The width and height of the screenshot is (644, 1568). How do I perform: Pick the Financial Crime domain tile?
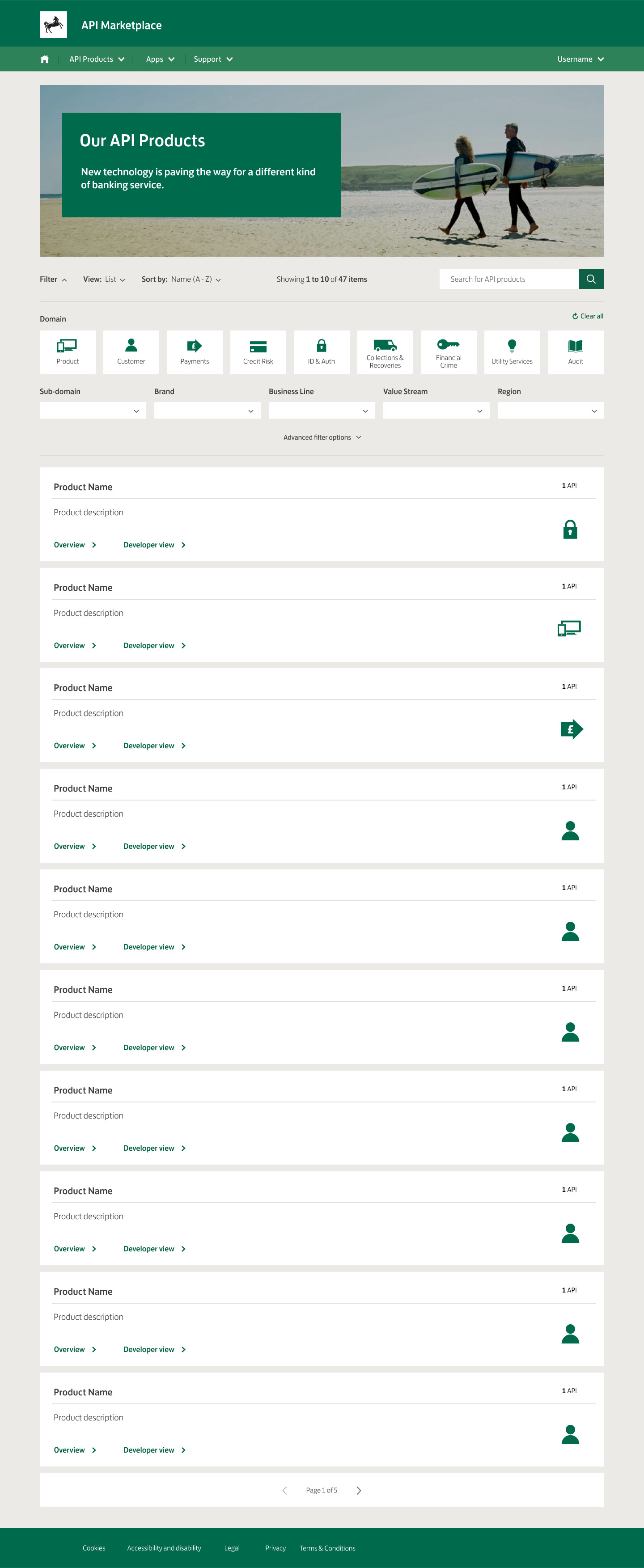[x=449, y=352]
